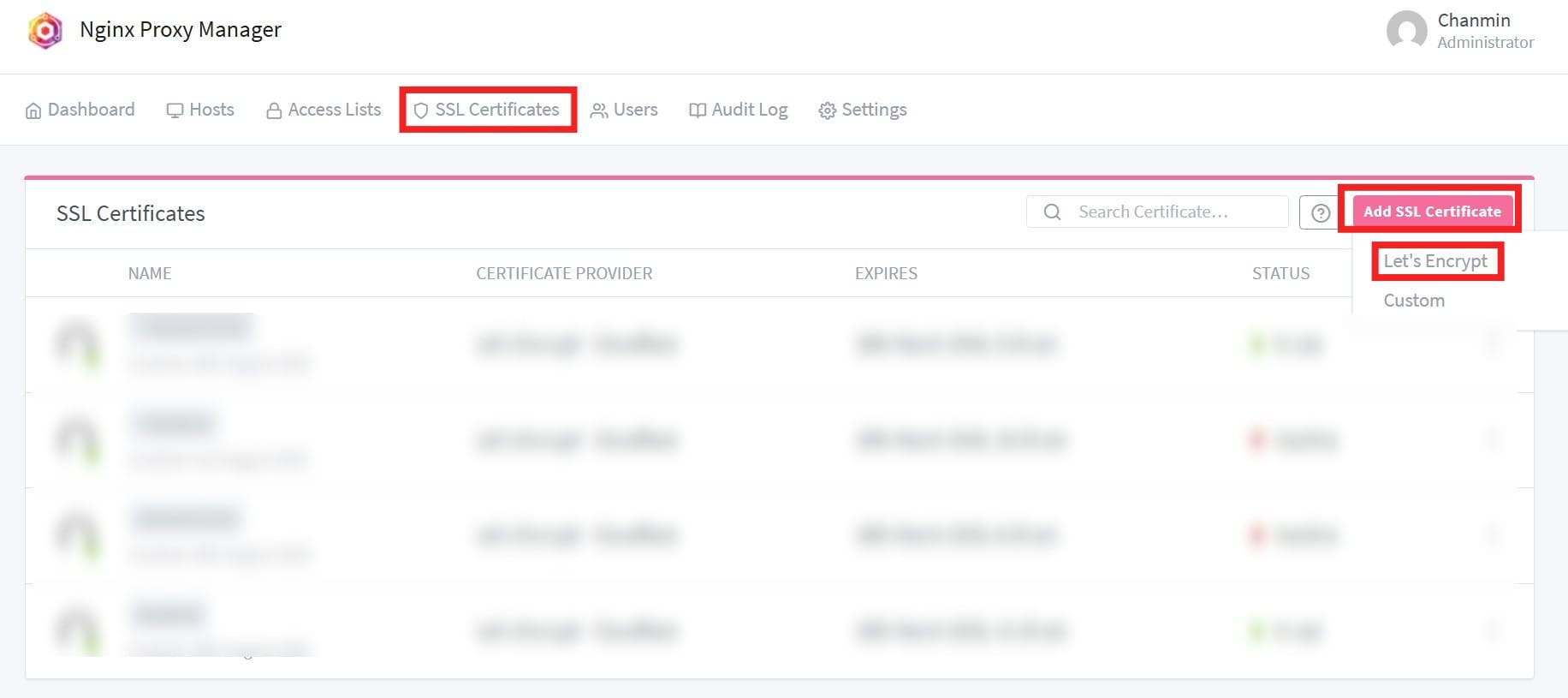Viewport: 1568px width, 698px height.
Task: Click the NAME column header
Action: tap(150, 273)
